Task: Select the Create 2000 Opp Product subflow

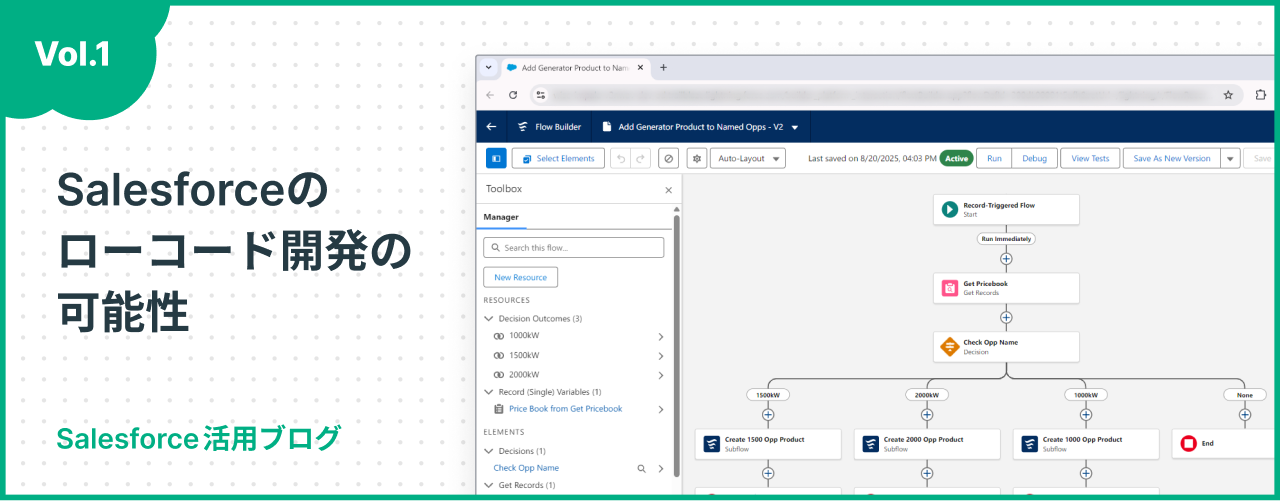Action: click(927, 444)
